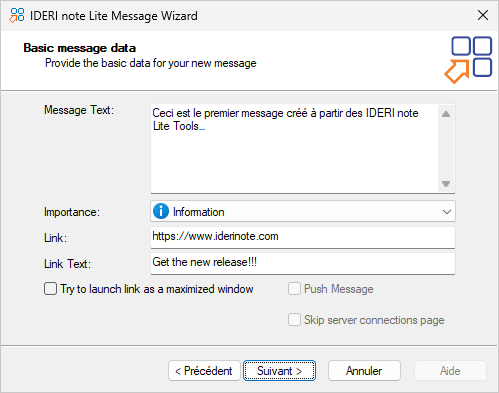Click the 'Link Text:' label
This screenshot has height=393, width=499.
point(67,264)
